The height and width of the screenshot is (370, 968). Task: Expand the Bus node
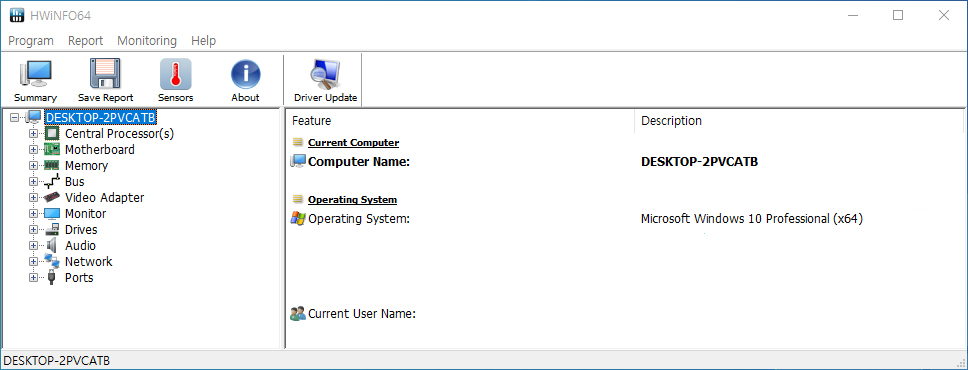33,182
